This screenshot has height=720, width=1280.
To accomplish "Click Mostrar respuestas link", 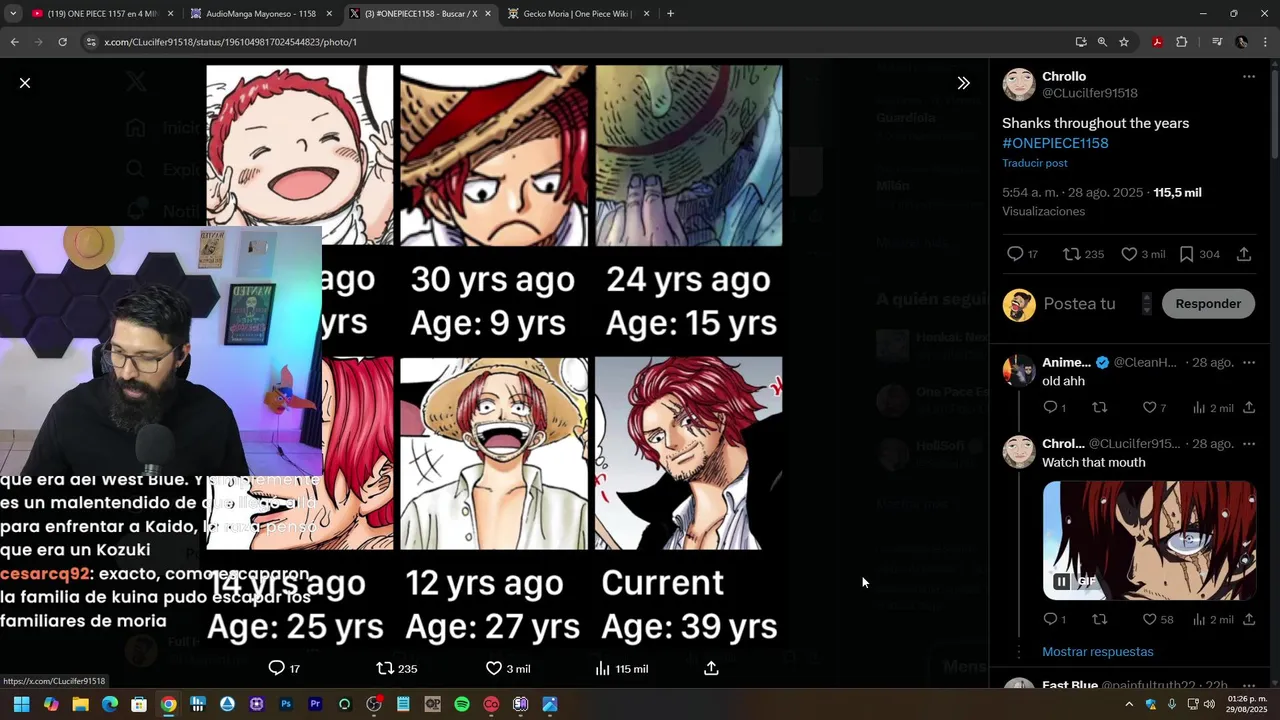I will pos(1097,652).
